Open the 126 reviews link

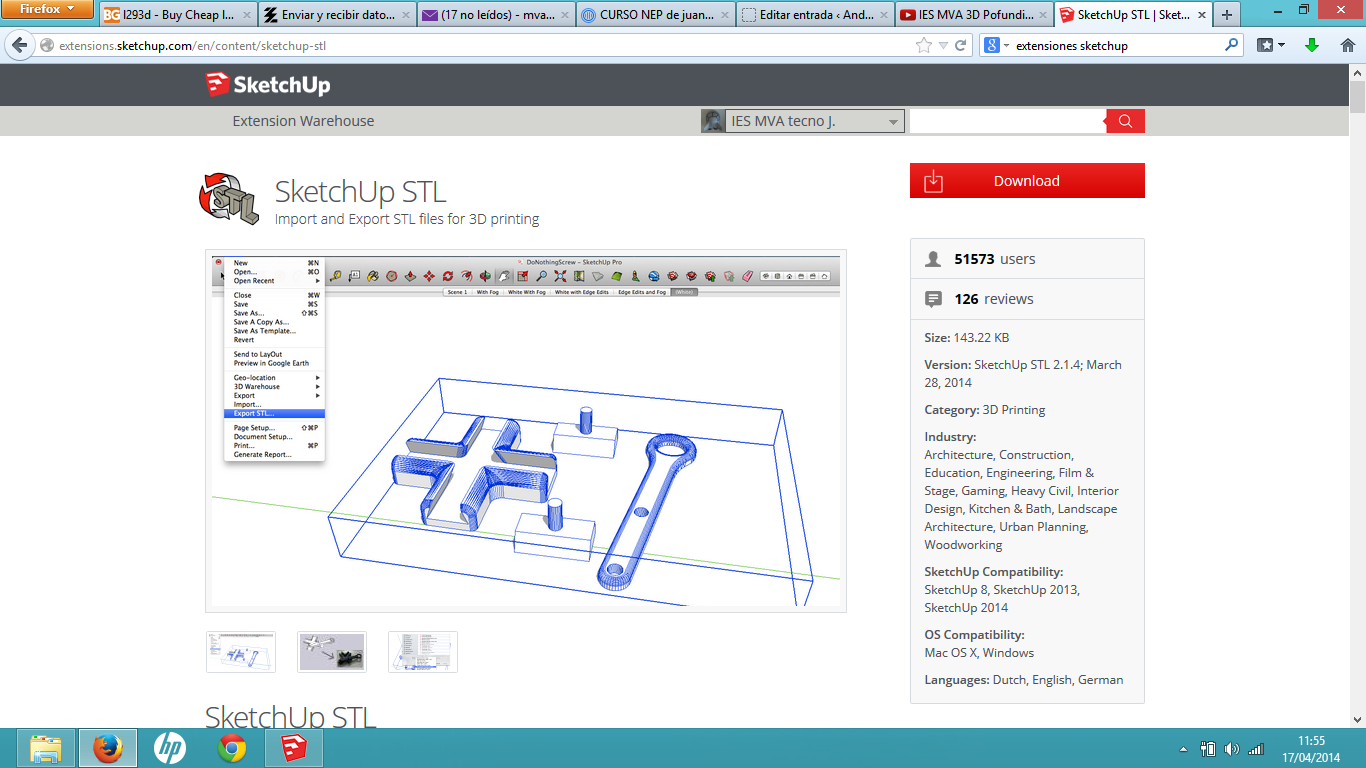coord(994,299)
